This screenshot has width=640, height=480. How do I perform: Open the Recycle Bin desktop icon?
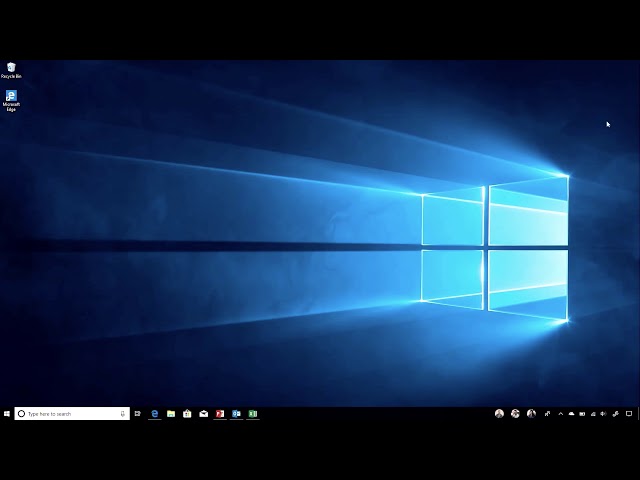tap(11, 70)
